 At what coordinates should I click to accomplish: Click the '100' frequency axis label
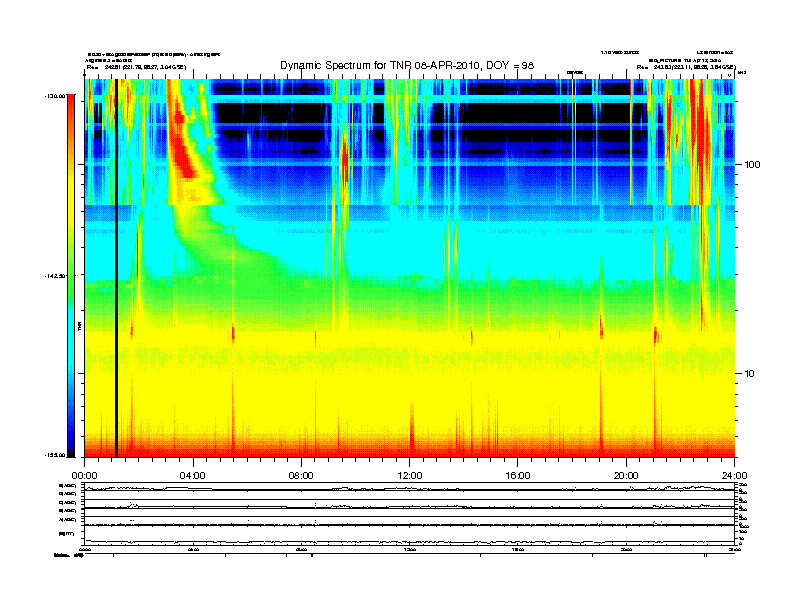(x=753, y=165)
